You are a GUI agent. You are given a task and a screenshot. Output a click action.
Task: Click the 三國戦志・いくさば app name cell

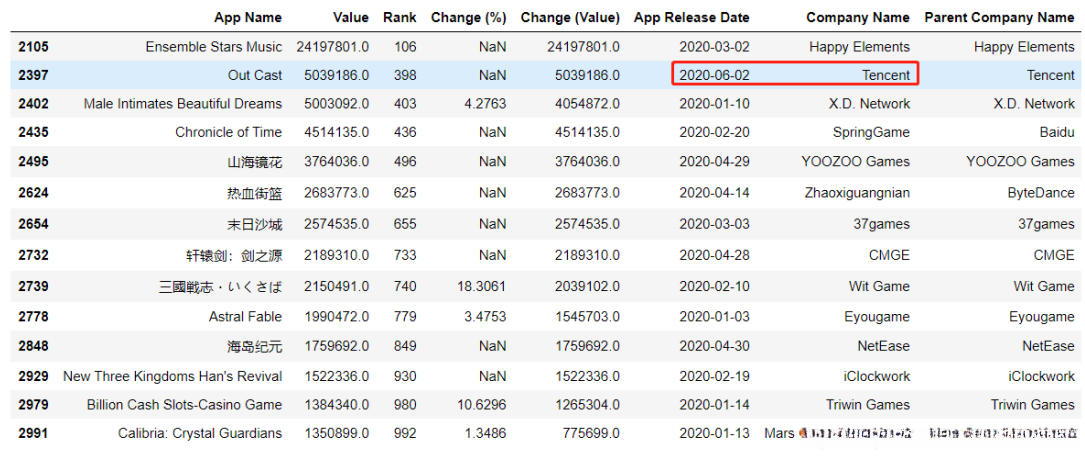[x=220, y=286]
